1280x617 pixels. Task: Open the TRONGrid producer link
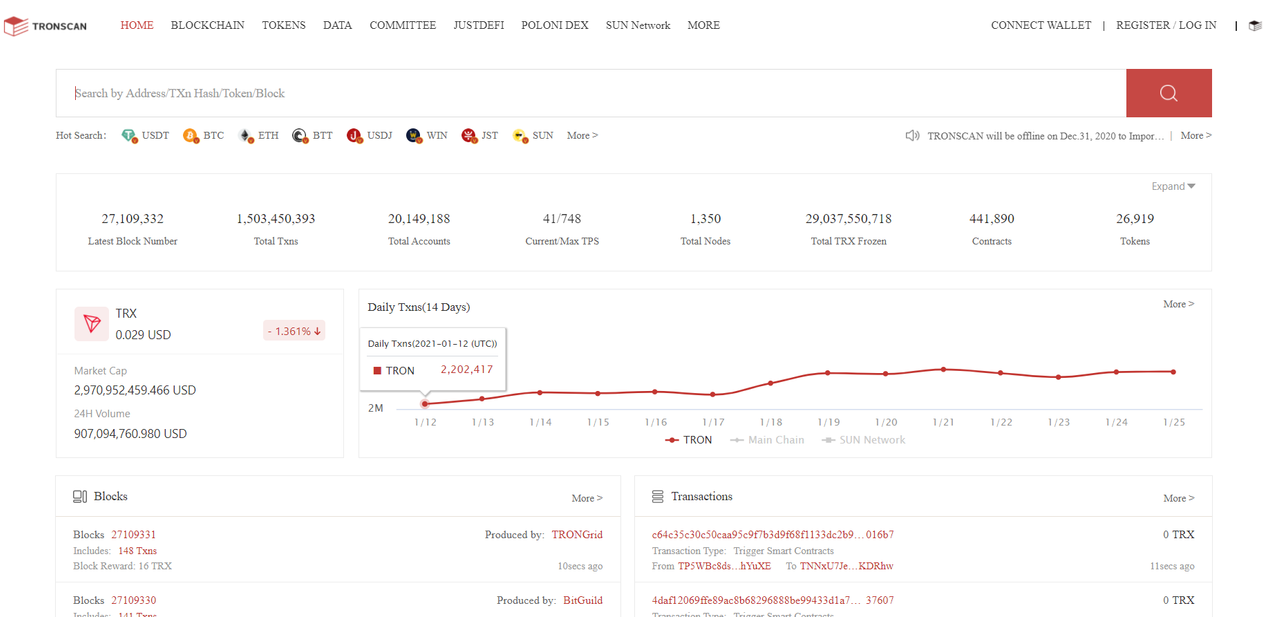[x=577, y=535]
